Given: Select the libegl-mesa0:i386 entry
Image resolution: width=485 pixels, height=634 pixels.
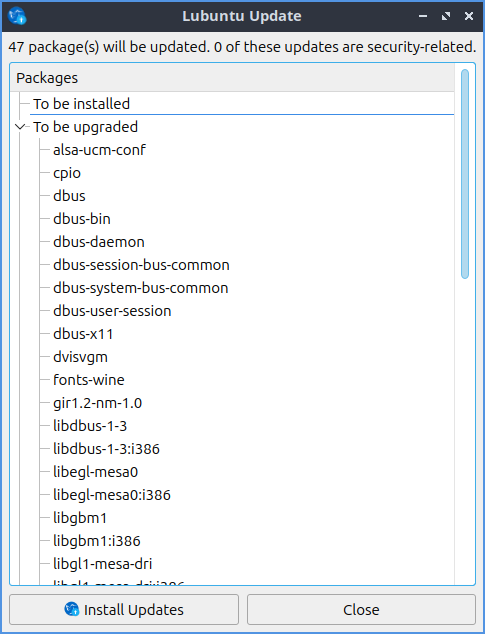Looking at the screenshot, I should 112,495.
